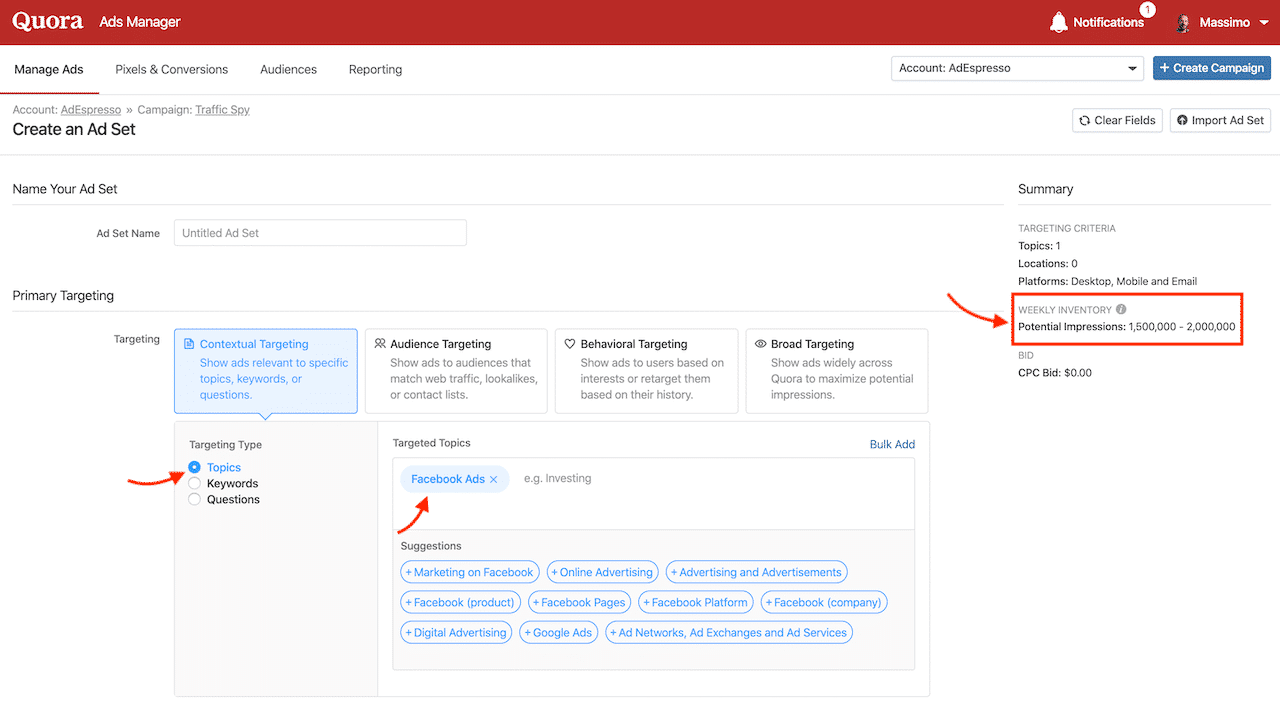This screenshot has width=1280, height=705.
Task: Open the Notifications bell icon
Action: pos(1058,22)
